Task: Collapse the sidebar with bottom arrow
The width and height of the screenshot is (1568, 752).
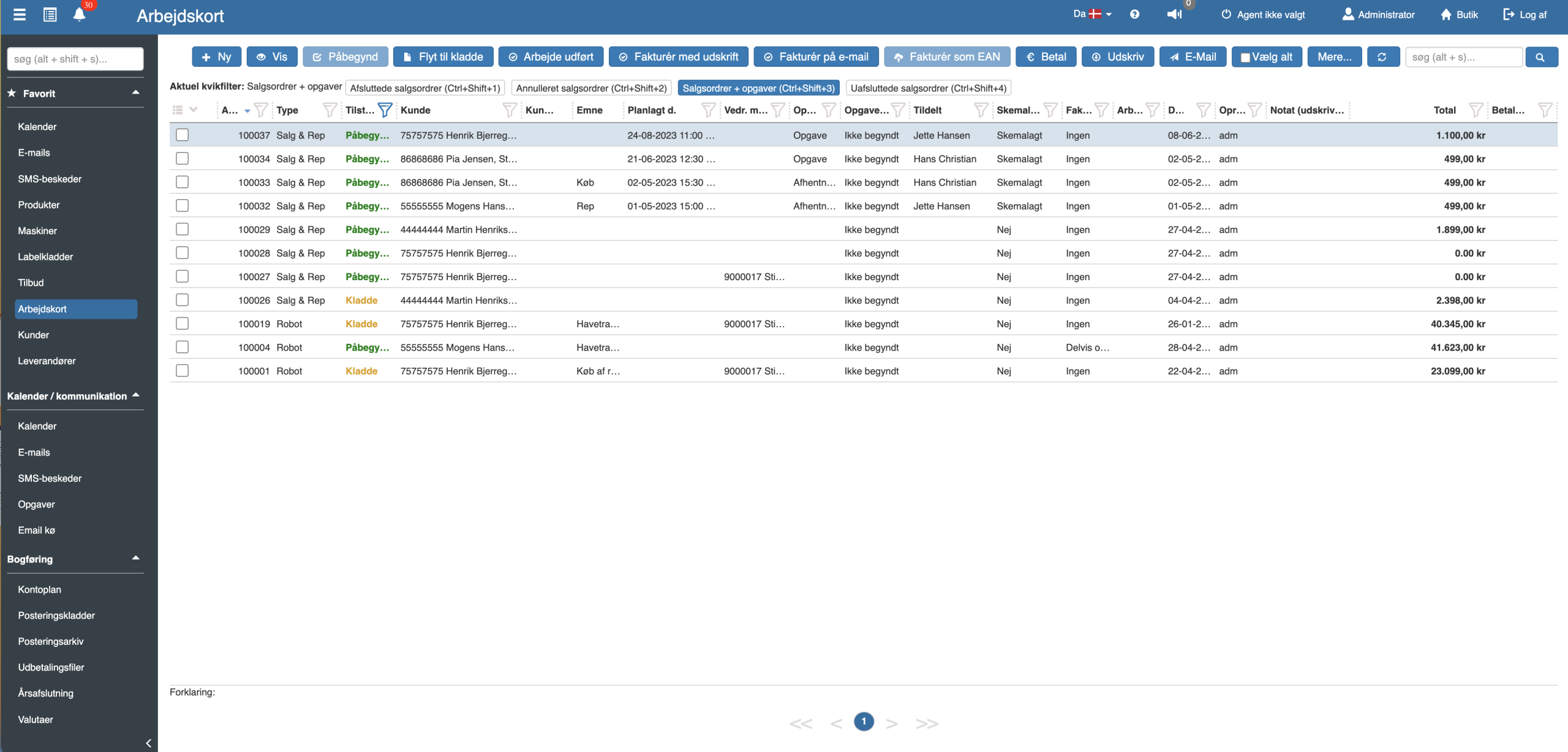Action: point(149,743)
